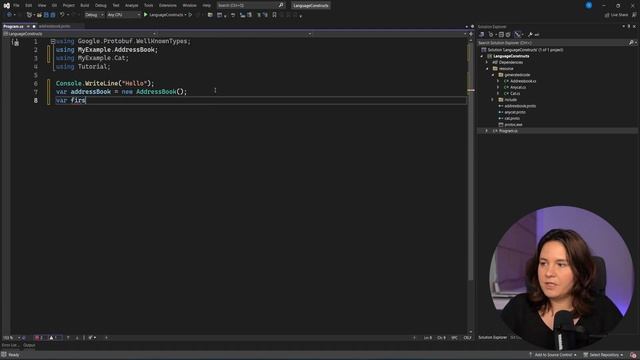This screenshot has width=640, height=360.
Task: Click the Solution Explorer search magnifier icon
Action: [x=631, y=42]
